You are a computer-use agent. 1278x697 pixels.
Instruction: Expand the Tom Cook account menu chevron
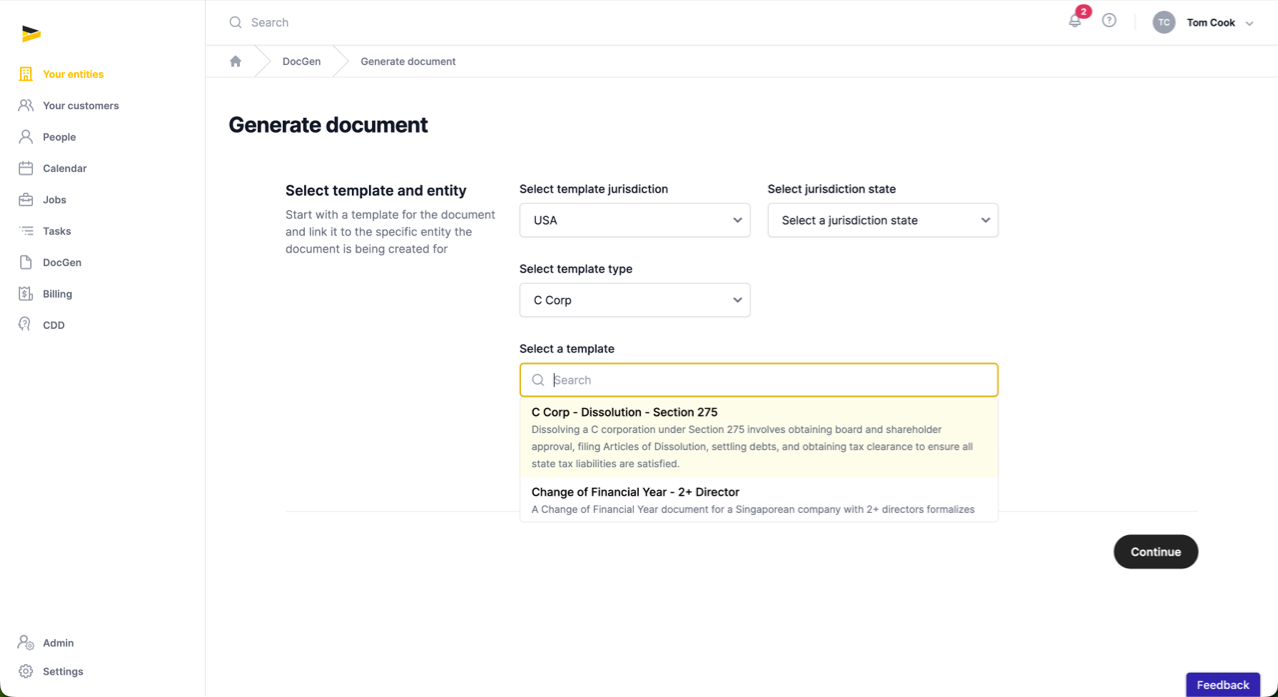[x=1250, y=23]
